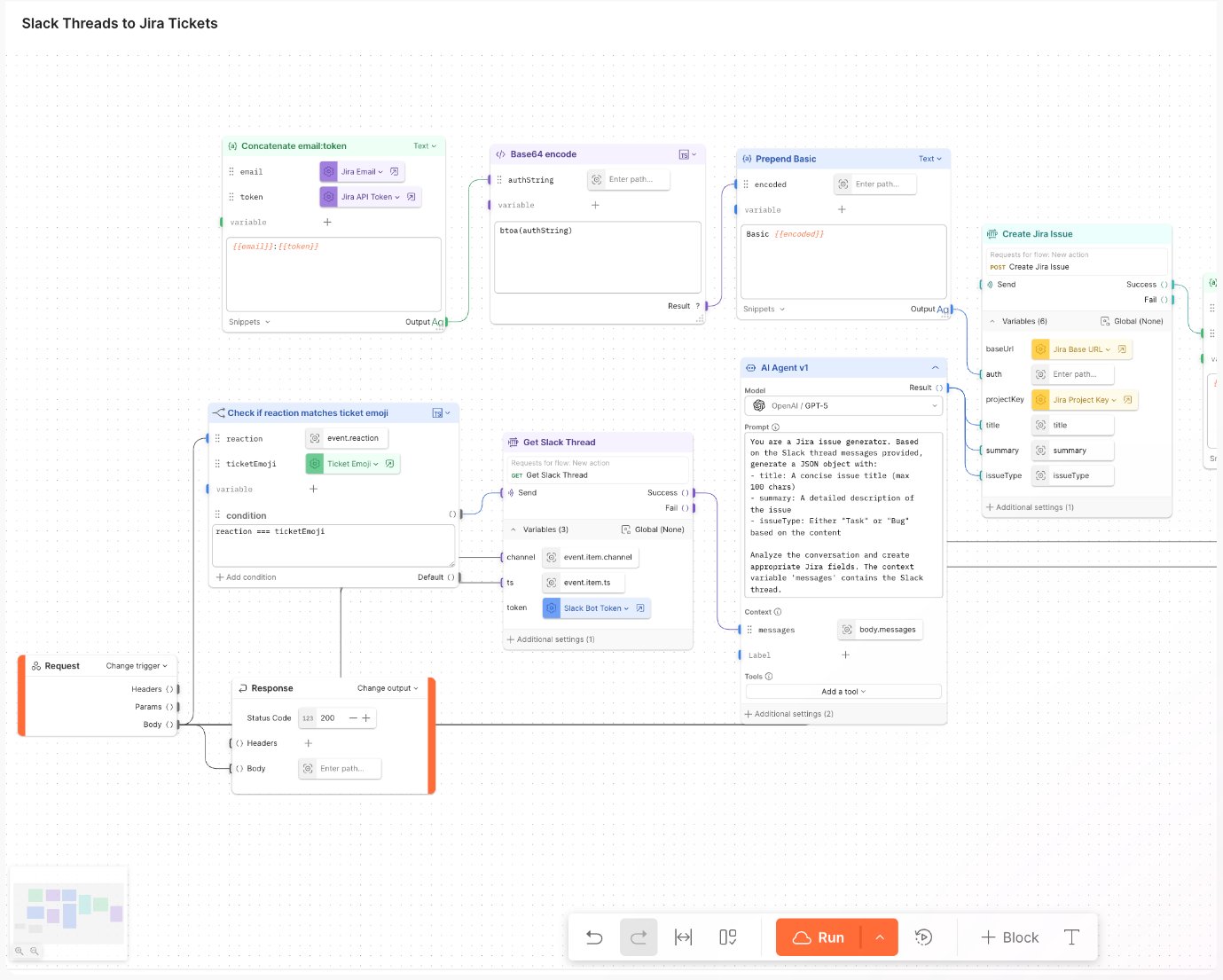Add variable in Base64 encode block
The height and width of the screenshot is (980, 1223).
pos(595,205)
